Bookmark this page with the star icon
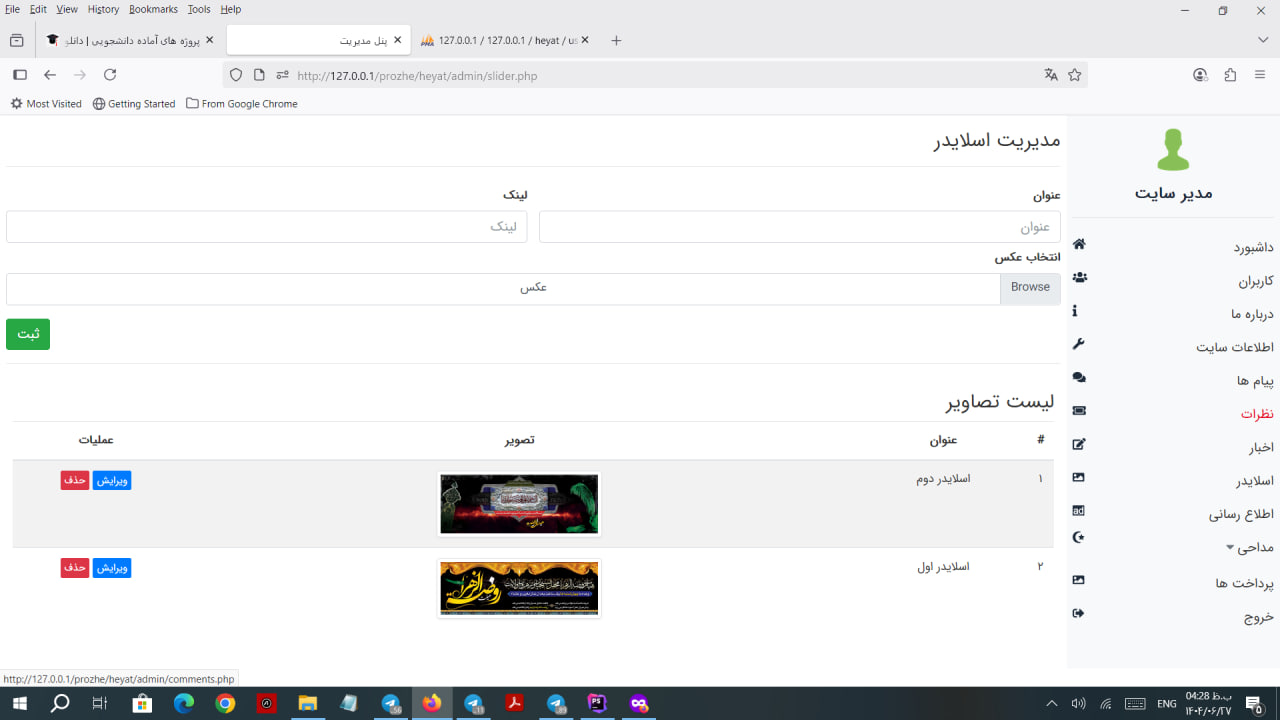Screen dimensions: 1280x720 [x=1075, y=75]
